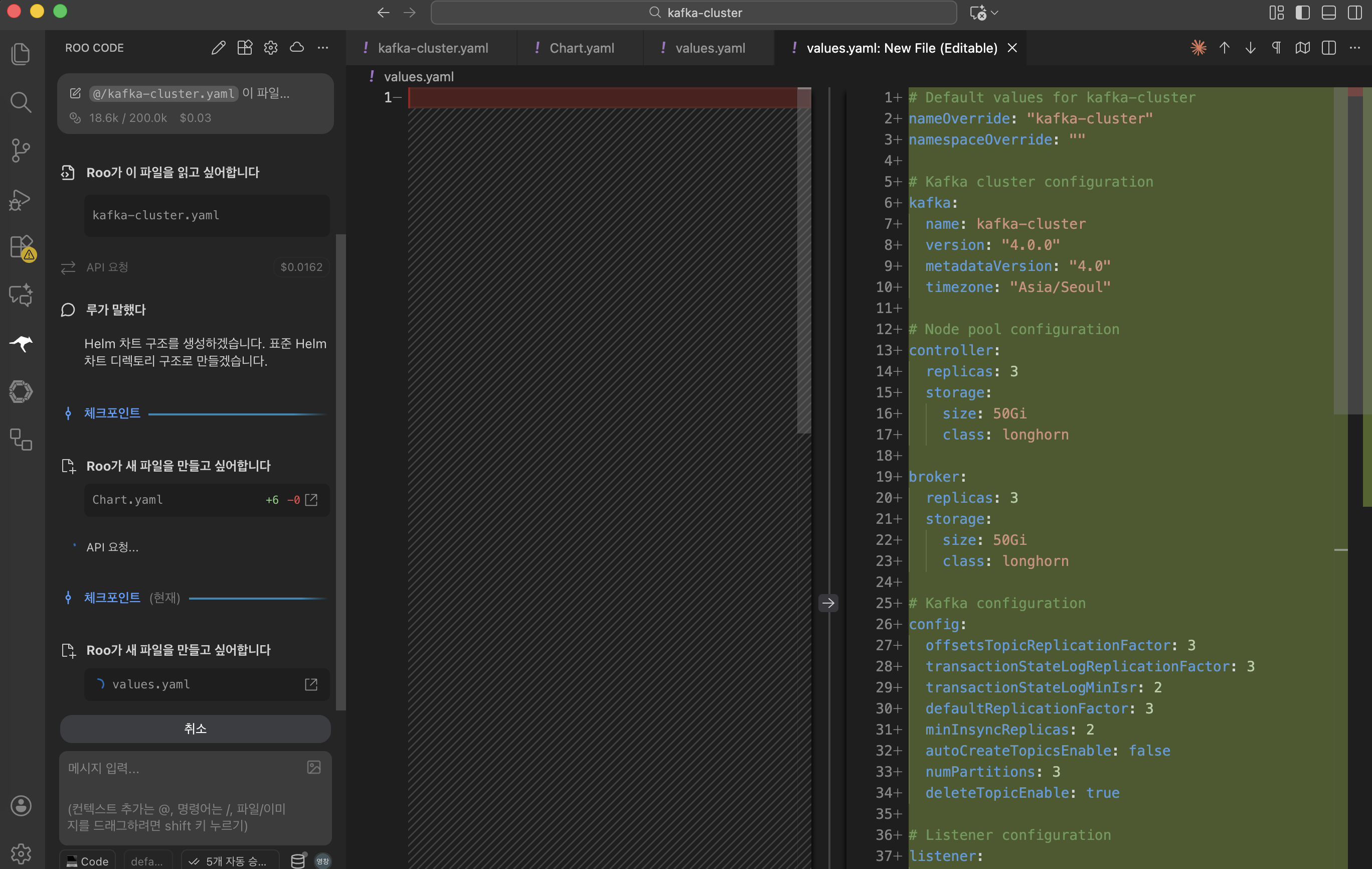Switch to the Chart.yaml tab

tap(581, 48)
